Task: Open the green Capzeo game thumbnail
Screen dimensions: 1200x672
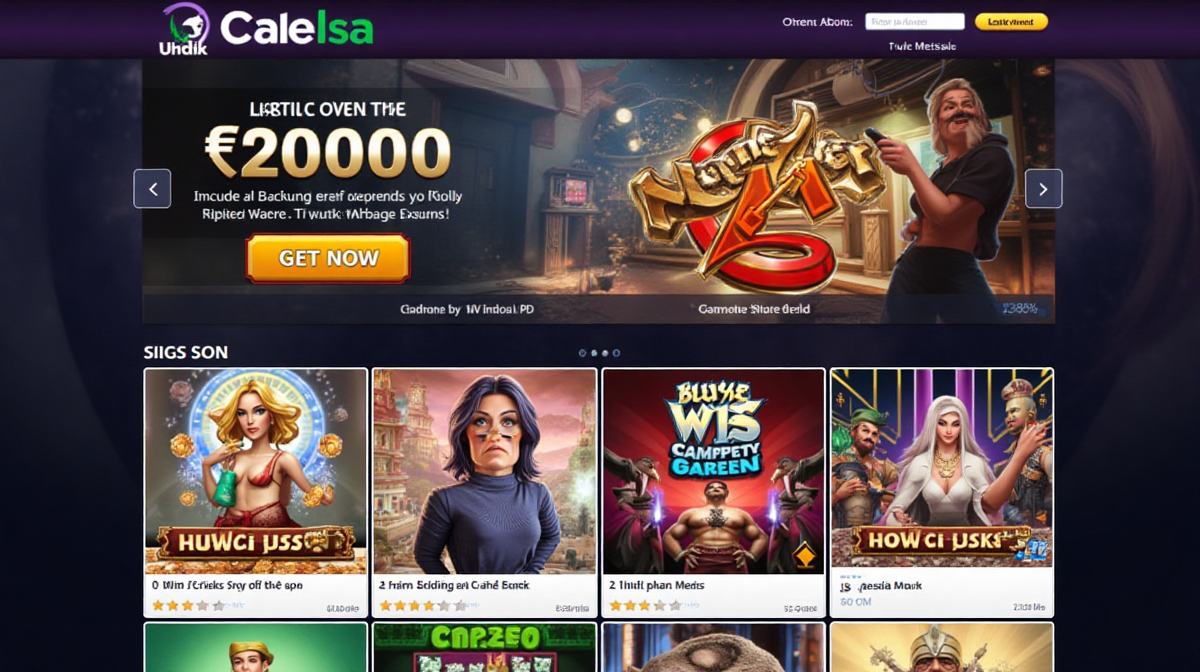Action: 485,647
